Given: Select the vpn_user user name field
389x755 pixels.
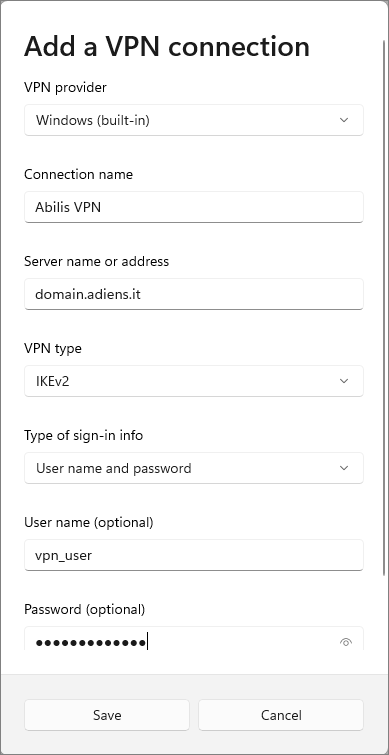Looking at the screenshot, I should 194,555.
